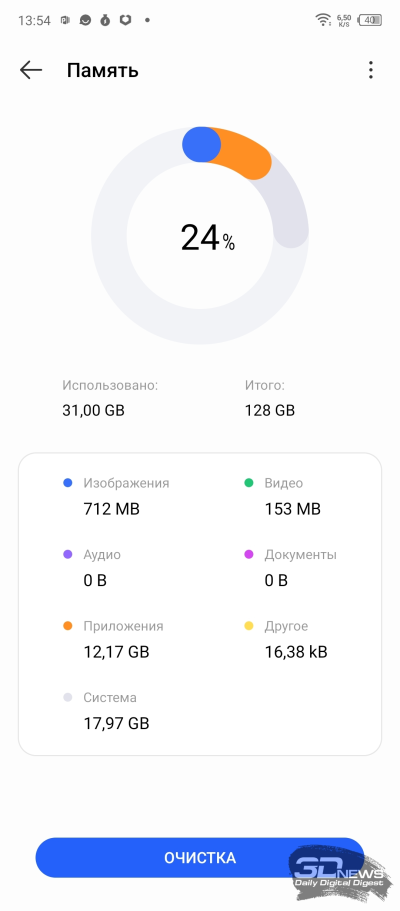Screen dimensions: 400x911
Task: Tap the 24% usage indicator
Action: (208, 238)
